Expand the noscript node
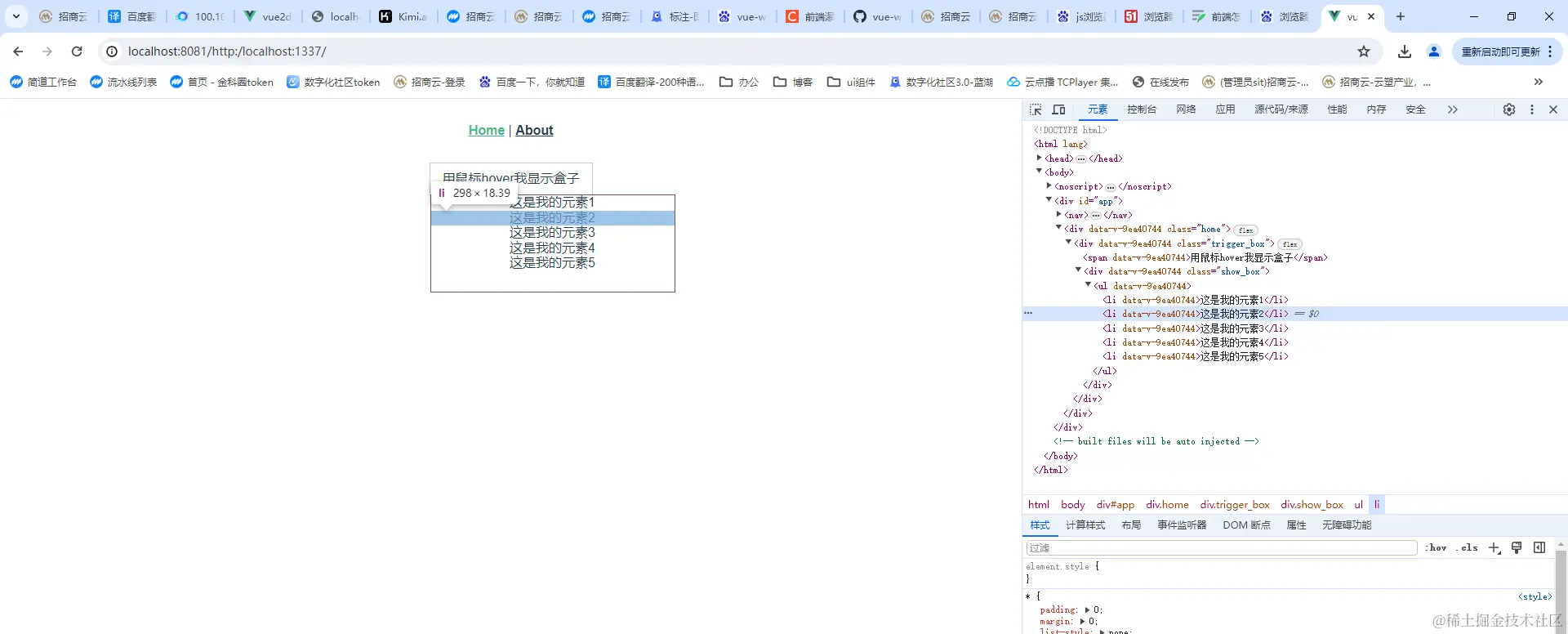Image resolution: width=1568 pixels, height=634 pixels. pos(1049,186)
